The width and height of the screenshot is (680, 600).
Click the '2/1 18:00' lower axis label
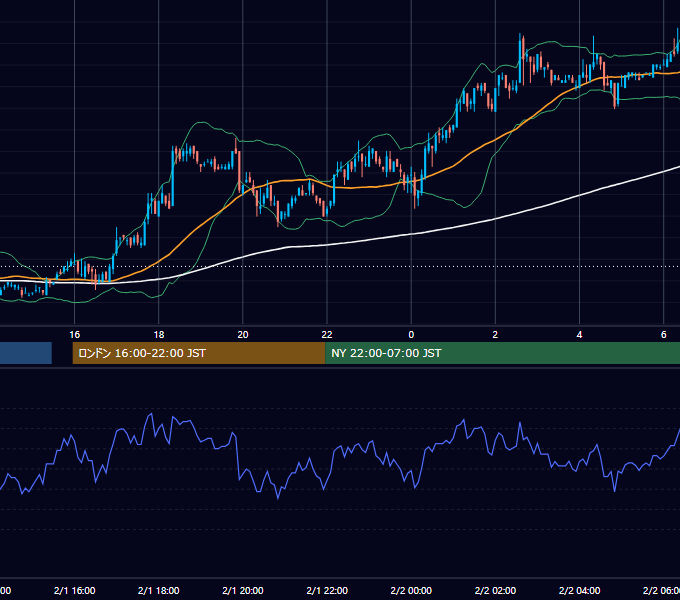click(x=159, y=590)
